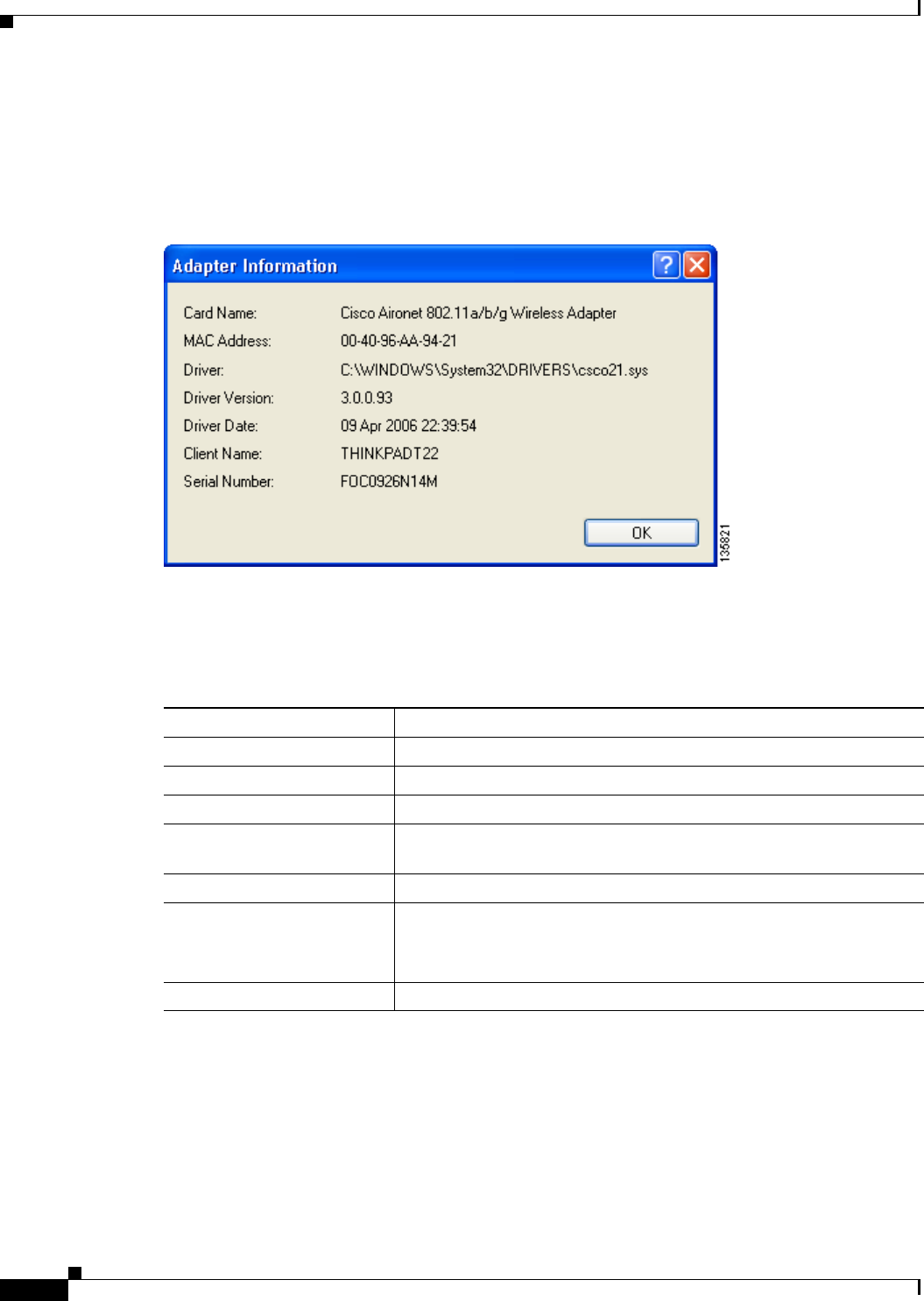Select the 00-40-96-AA-94-21 MAC value
Viewport: 924px width, 1301px height.
[x=399, y=341]
